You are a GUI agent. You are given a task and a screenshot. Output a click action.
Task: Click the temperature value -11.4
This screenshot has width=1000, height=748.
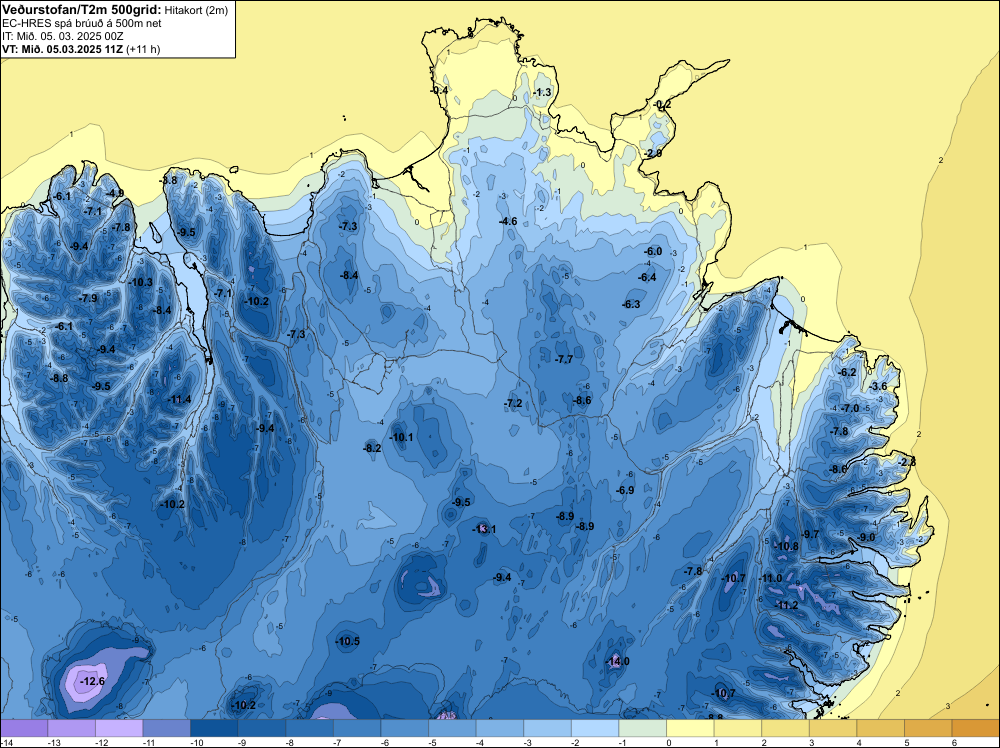(179, 400)
